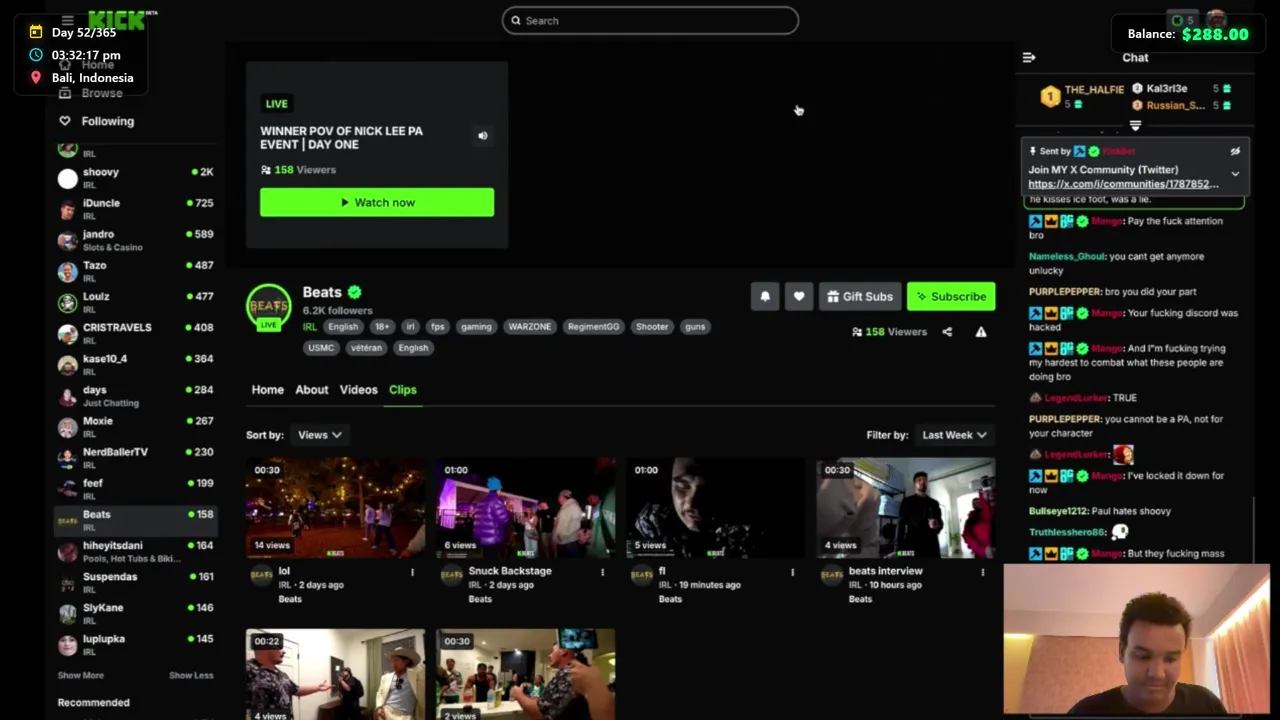Open the Beats channel avatar

click(268, 307)
